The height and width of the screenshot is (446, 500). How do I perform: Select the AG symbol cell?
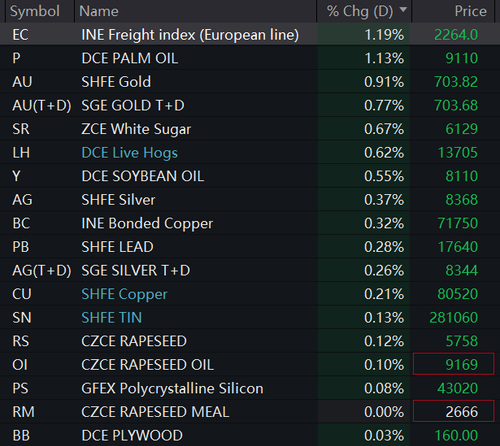[22, 200]
